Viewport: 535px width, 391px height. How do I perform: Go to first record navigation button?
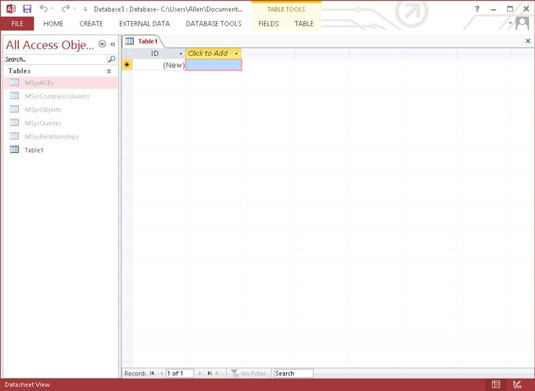(152, 373)
